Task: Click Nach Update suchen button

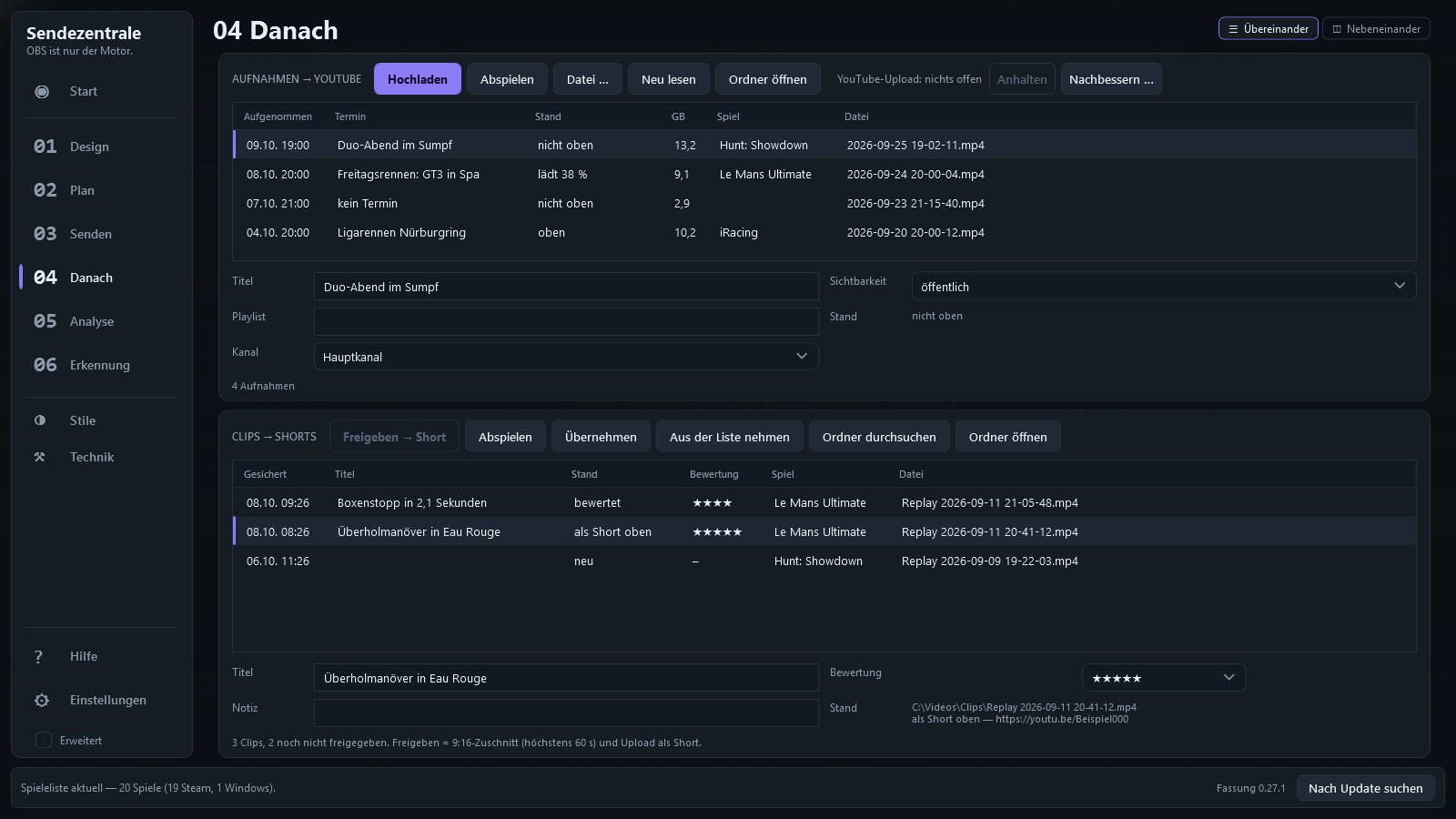Action: [1365, 788]
